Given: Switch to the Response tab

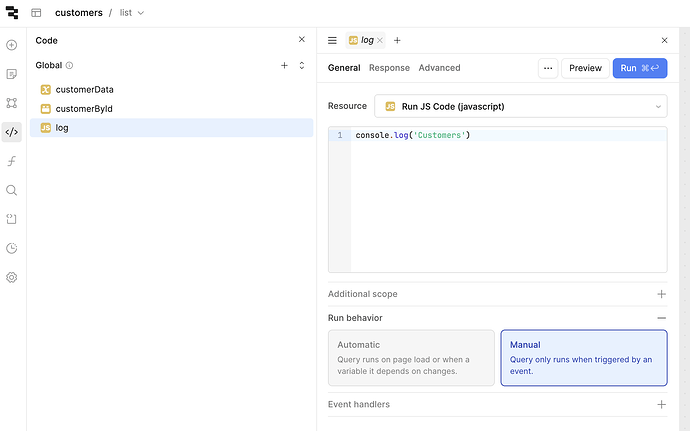Looking at the screenshot, I should [389, 68].
